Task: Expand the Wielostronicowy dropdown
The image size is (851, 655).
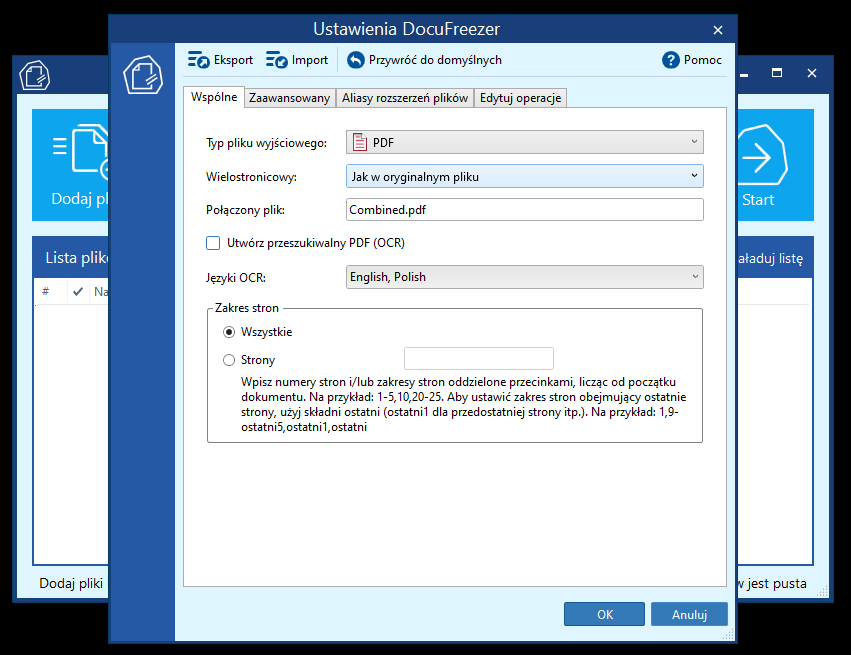Action: coord(525,176)
